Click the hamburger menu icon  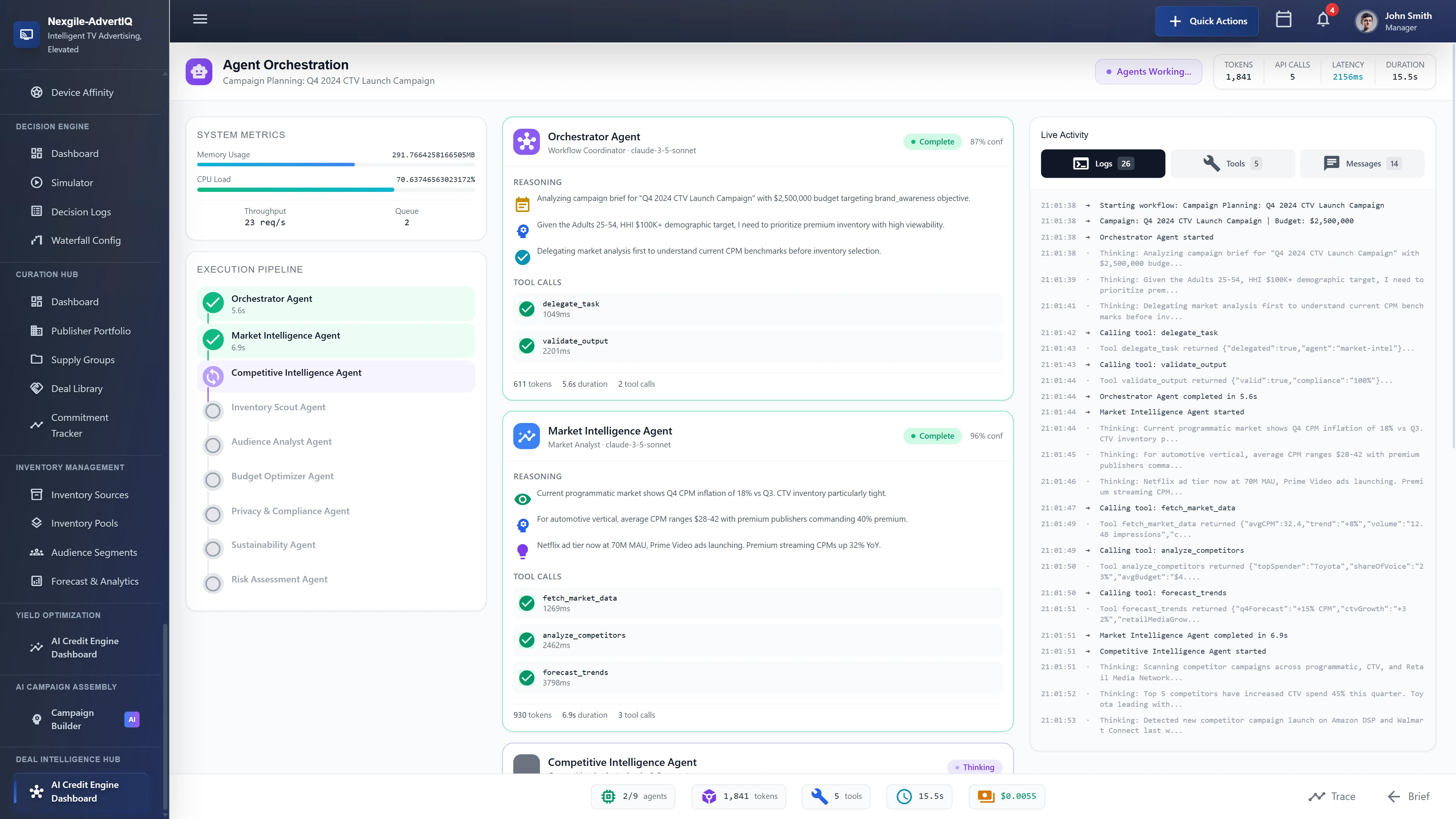(x=200, y=20)
